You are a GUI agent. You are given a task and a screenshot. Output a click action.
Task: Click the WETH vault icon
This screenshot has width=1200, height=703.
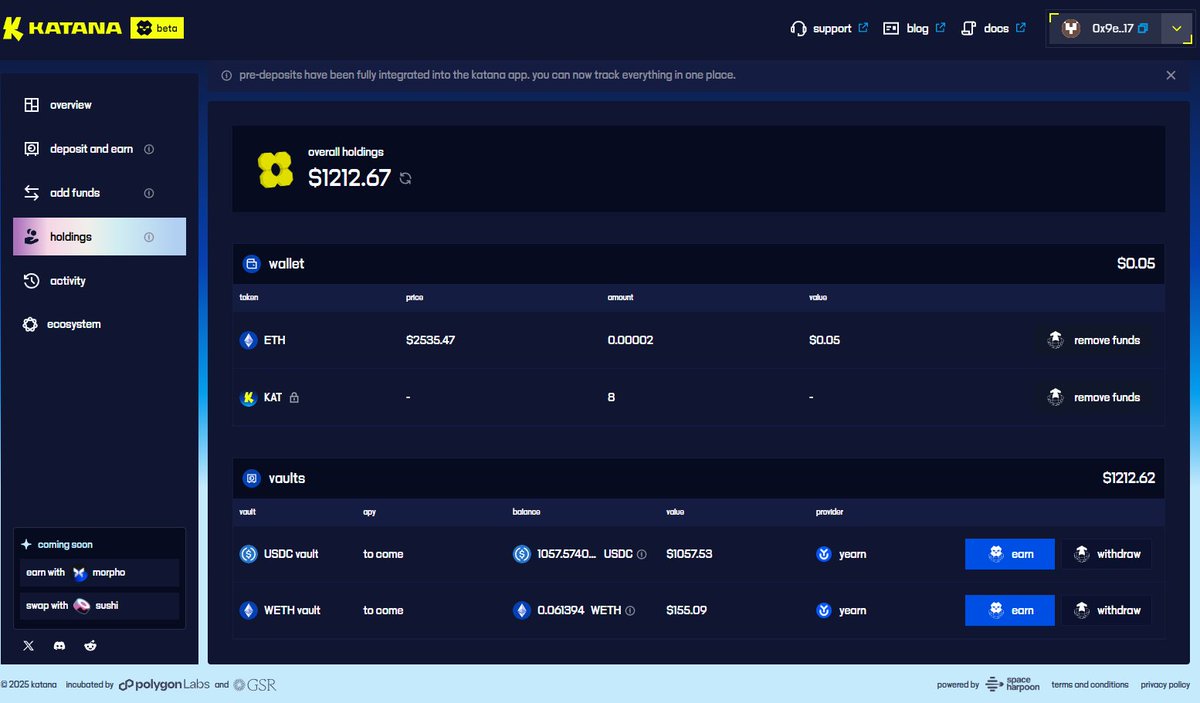pos(248,610)
